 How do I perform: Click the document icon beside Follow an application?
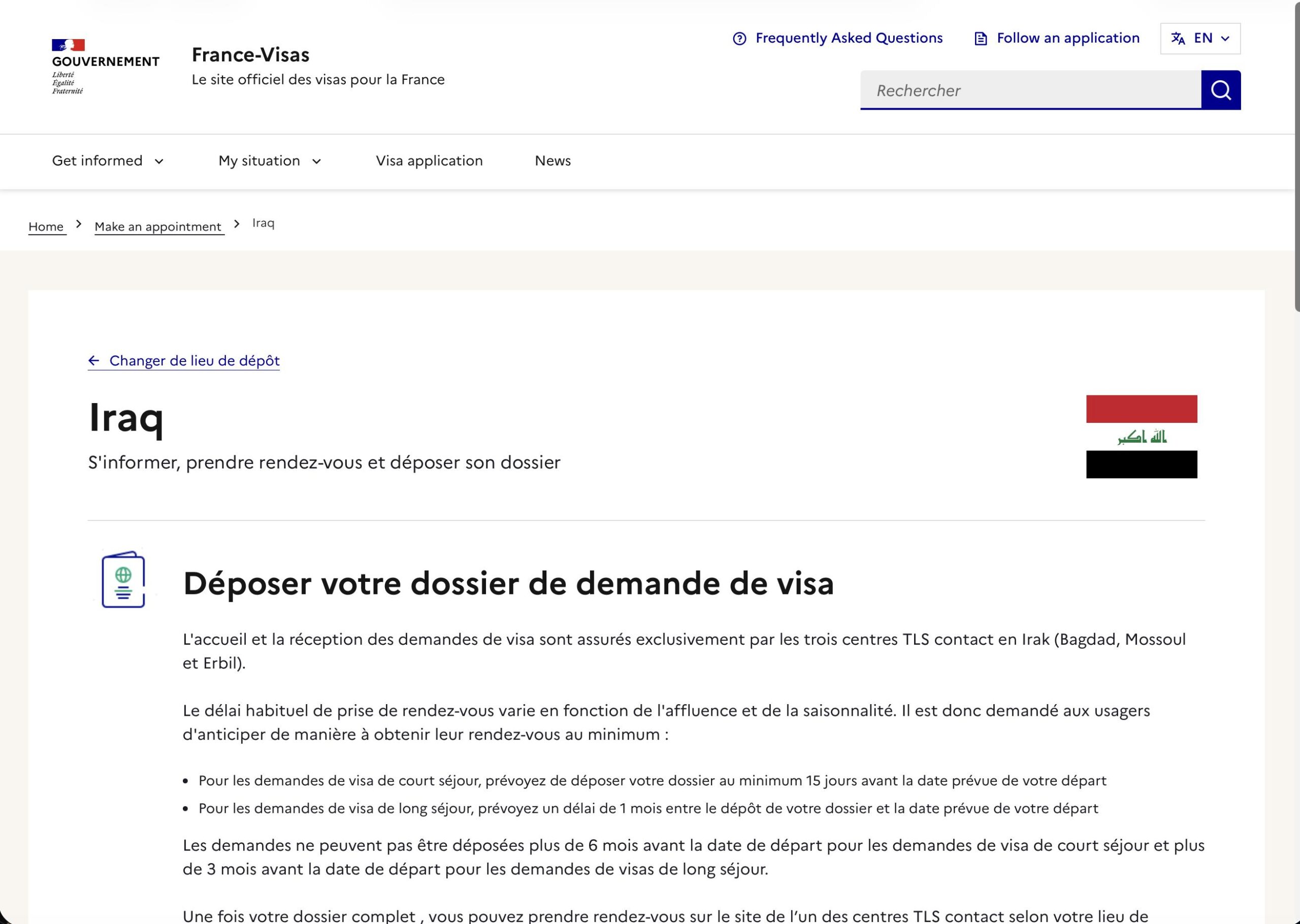tap(981, 39)
